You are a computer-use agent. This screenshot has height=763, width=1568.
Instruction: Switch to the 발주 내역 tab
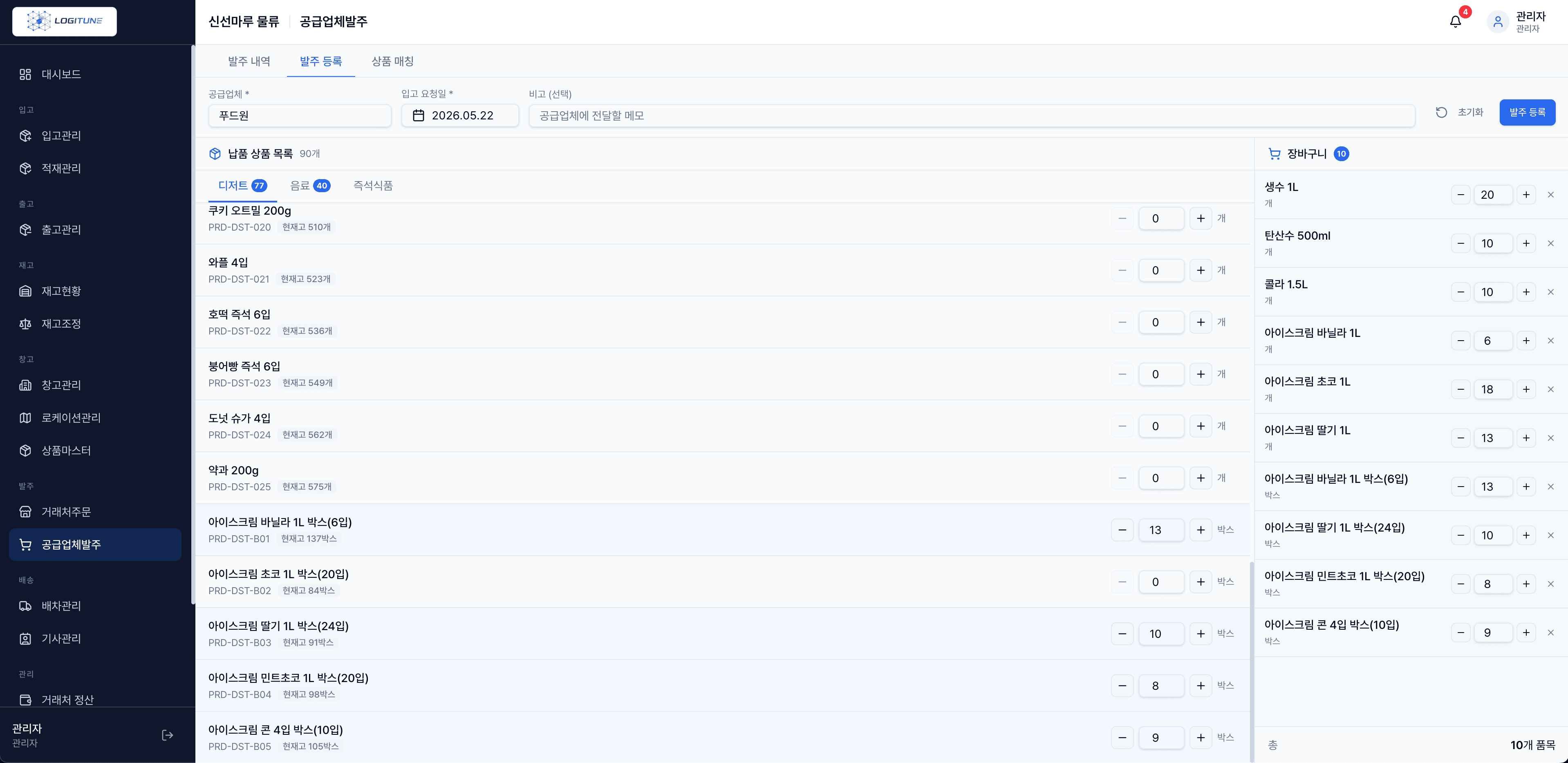pos(249,61)
